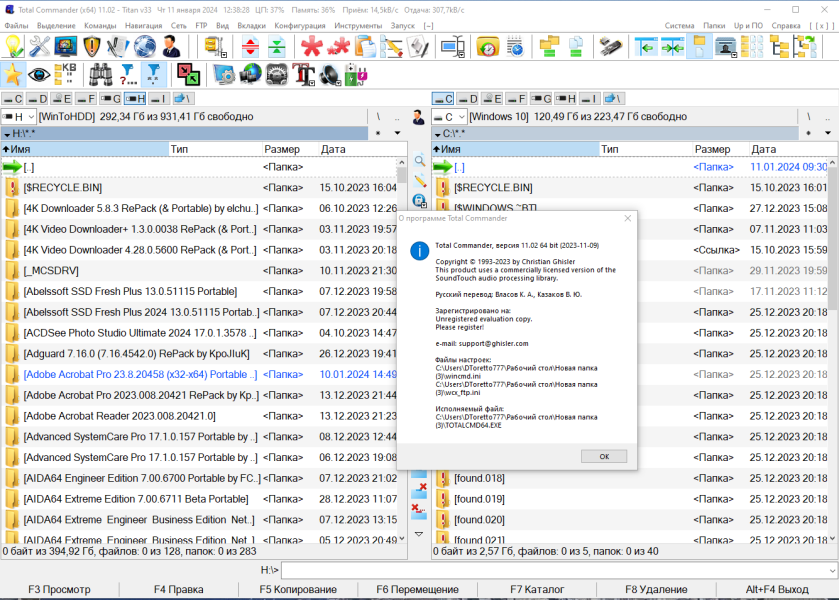
Task: Click the magnifier icon between the panels
Action: [420, 161]
